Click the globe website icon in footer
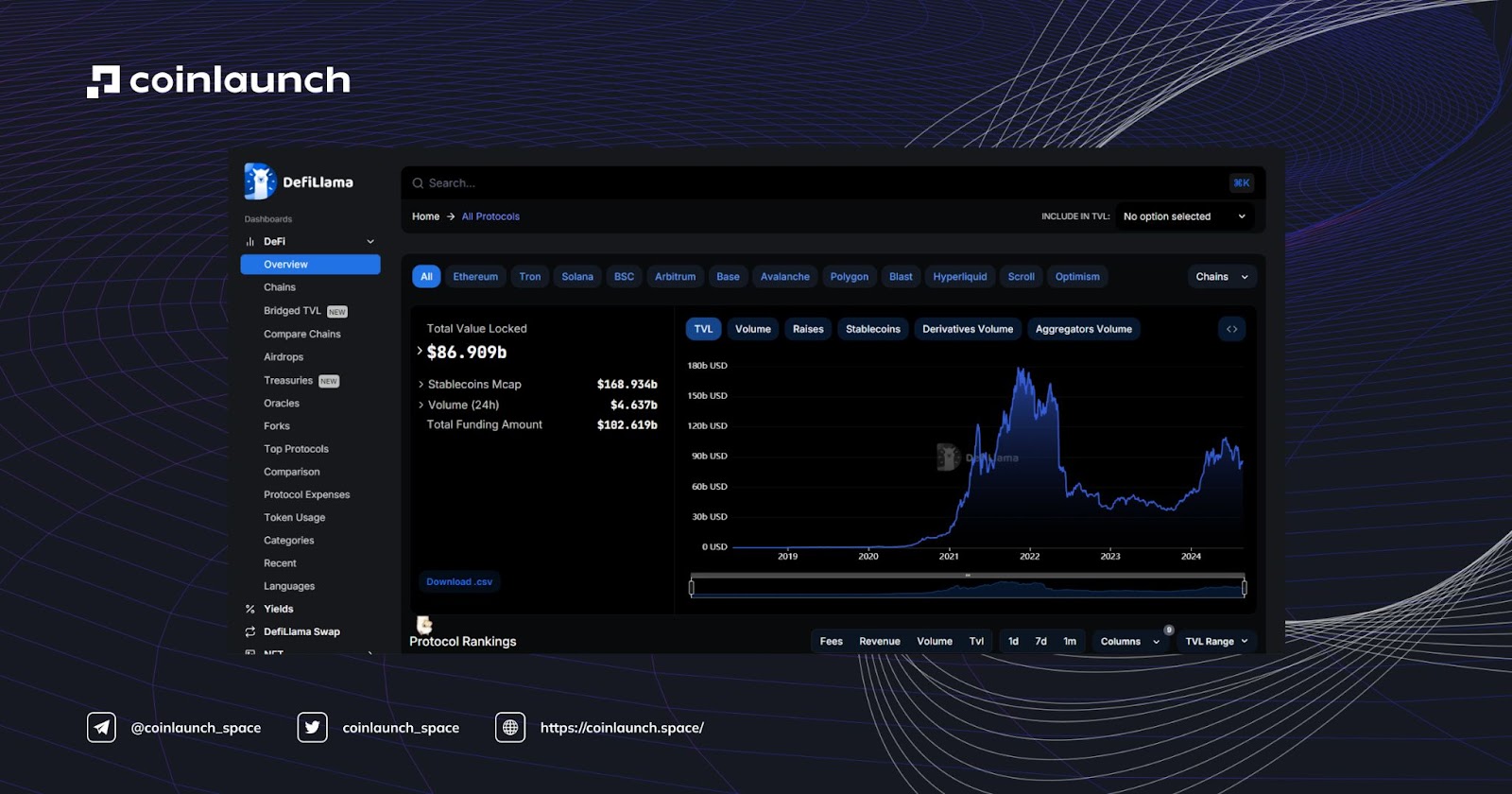 tap(510, 728)
